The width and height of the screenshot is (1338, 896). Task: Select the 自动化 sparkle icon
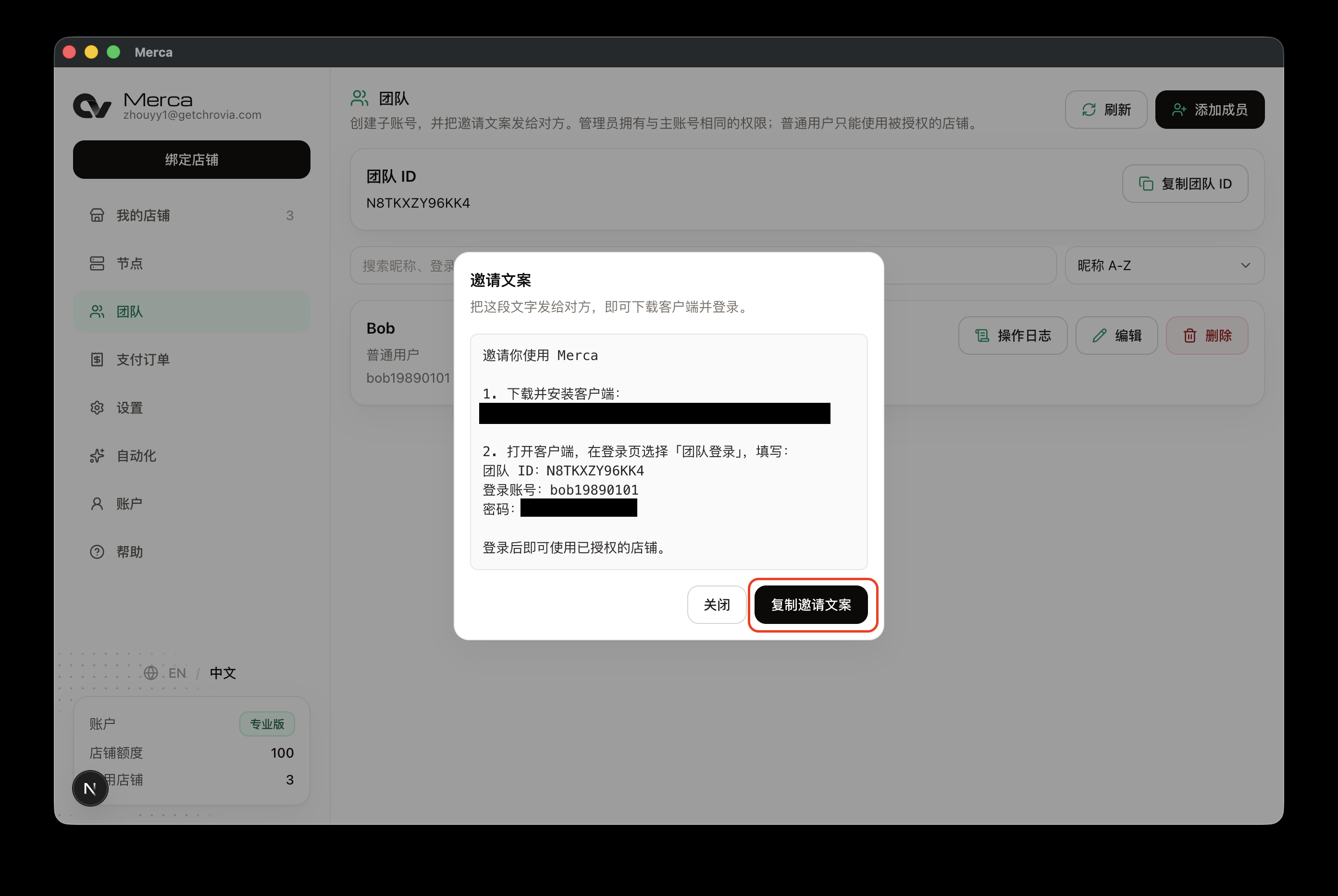(x=97, y=455)
